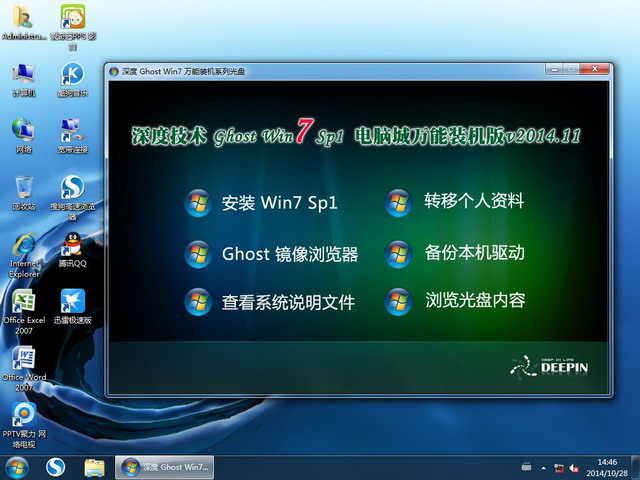The image size is (640, 480).
Task: Open the broadband connection (宽带连接) shortcut
Action: click(73, 136)
